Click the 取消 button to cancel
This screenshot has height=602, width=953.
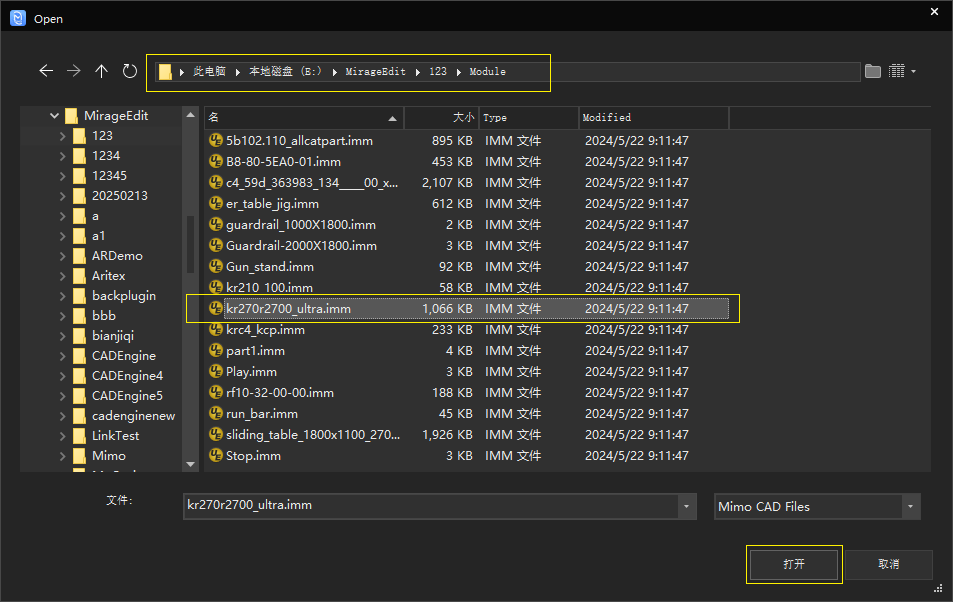(888, 564)
